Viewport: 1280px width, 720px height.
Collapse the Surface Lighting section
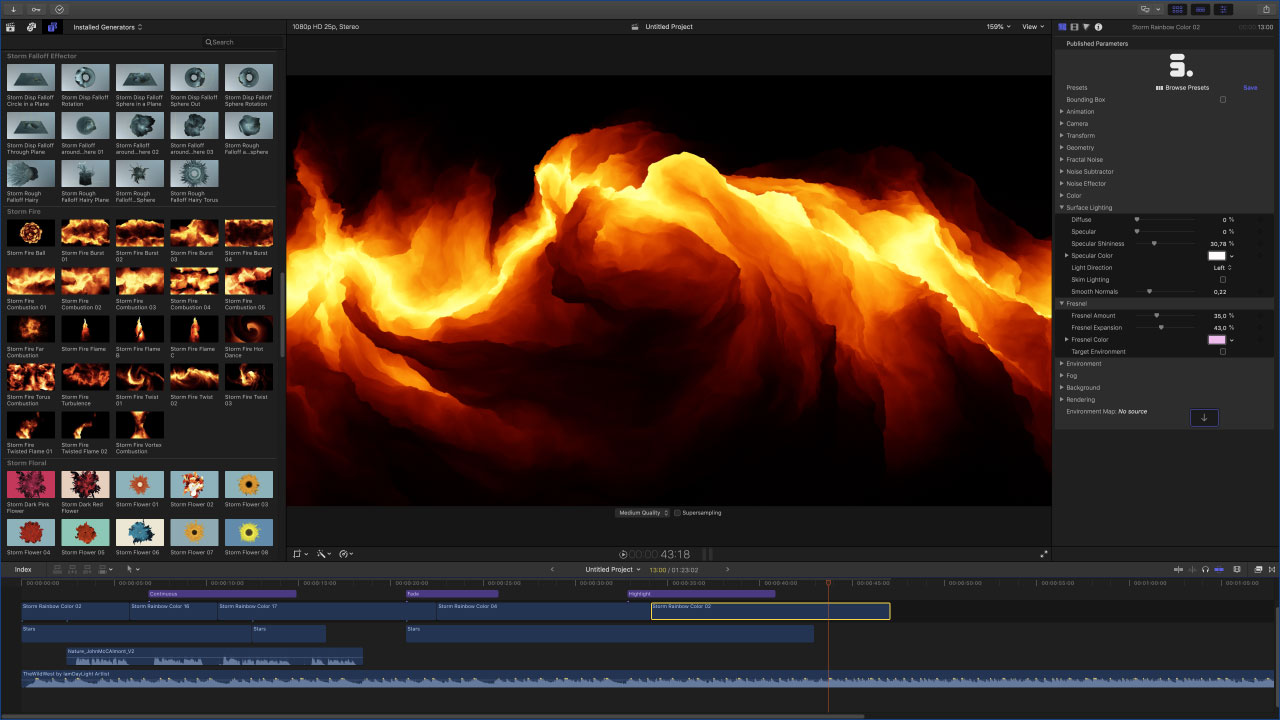click(x=1062, y=208)
